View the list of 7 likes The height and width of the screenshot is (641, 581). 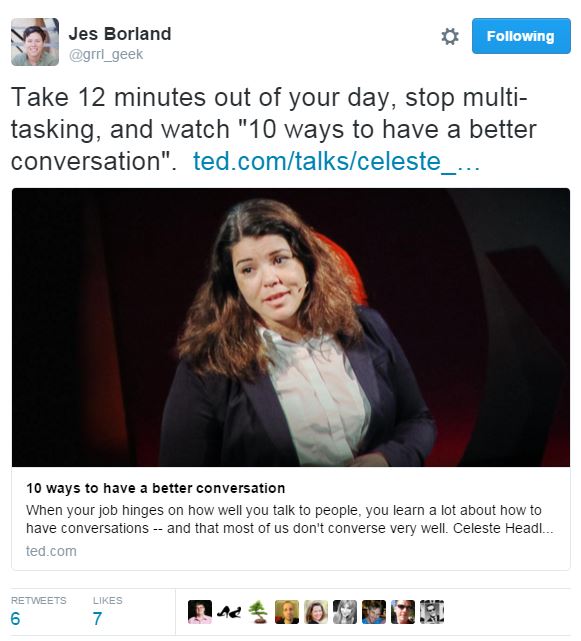(x=108, y=611)
